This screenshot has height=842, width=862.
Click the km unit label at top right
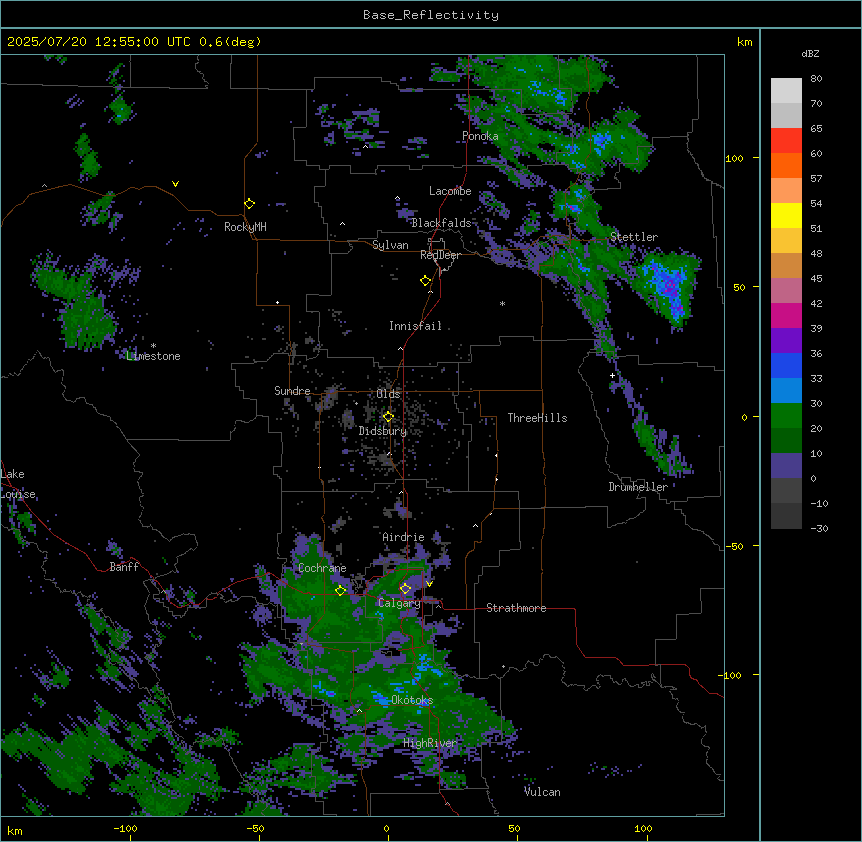[x=744, y=42]
